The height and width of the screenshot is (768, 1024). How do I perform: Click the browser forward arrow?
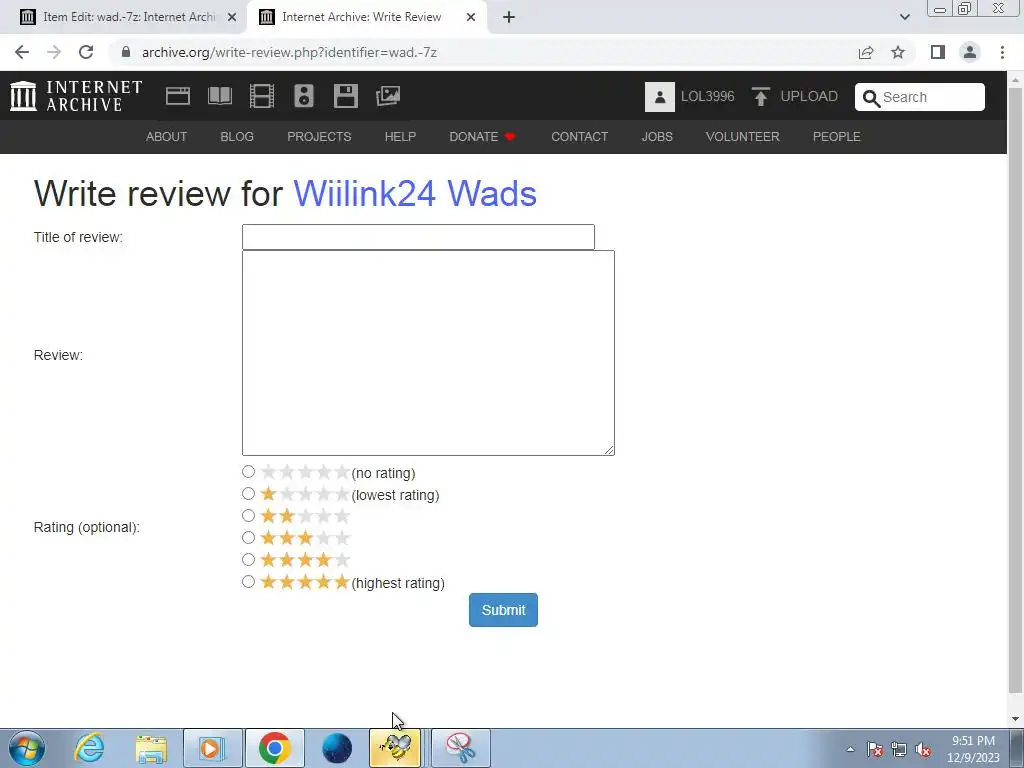[x=54, y=52]
